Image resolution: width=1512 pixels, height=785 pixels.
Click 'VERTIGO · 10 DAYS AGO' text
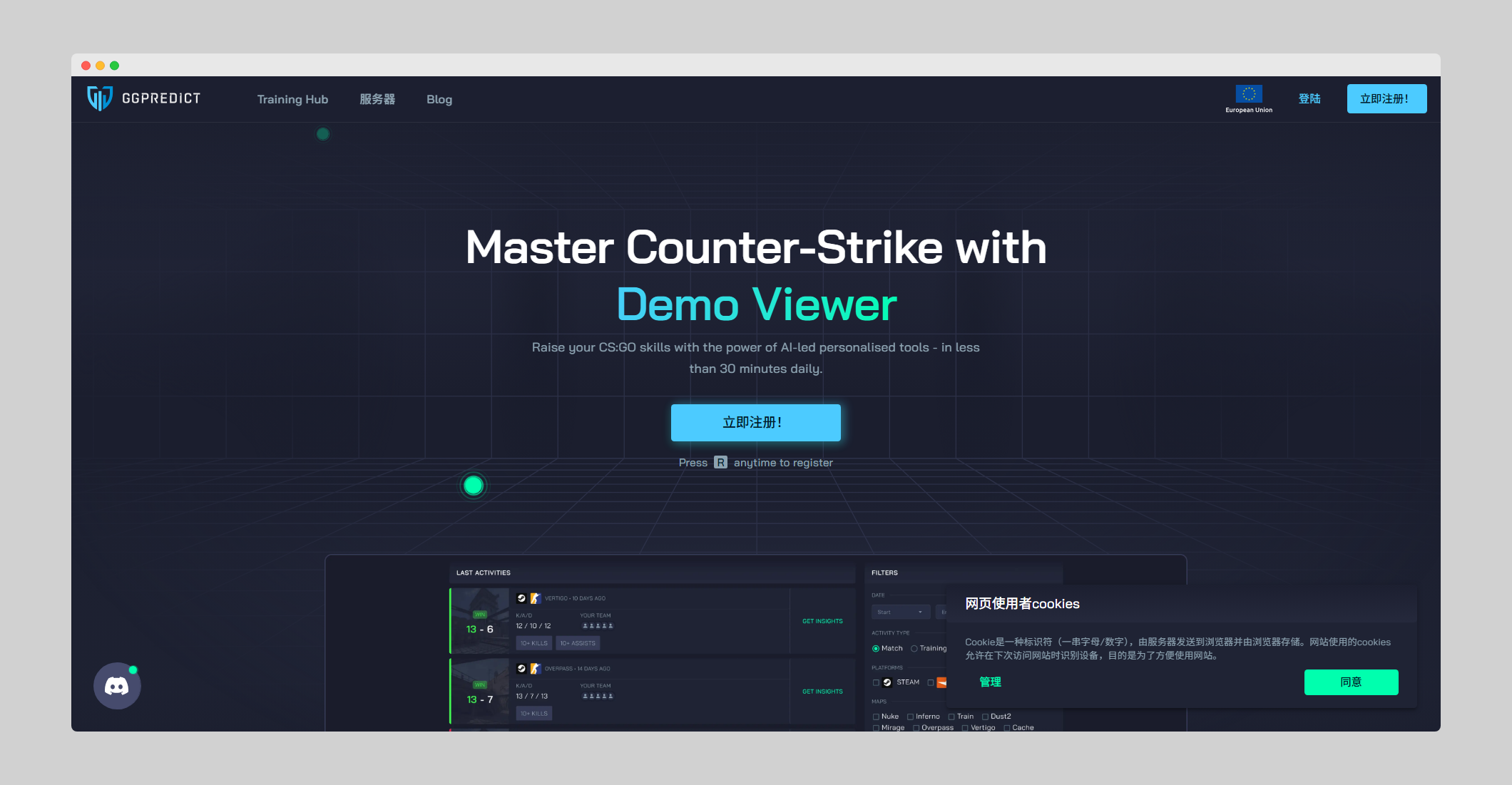(575, 598)
